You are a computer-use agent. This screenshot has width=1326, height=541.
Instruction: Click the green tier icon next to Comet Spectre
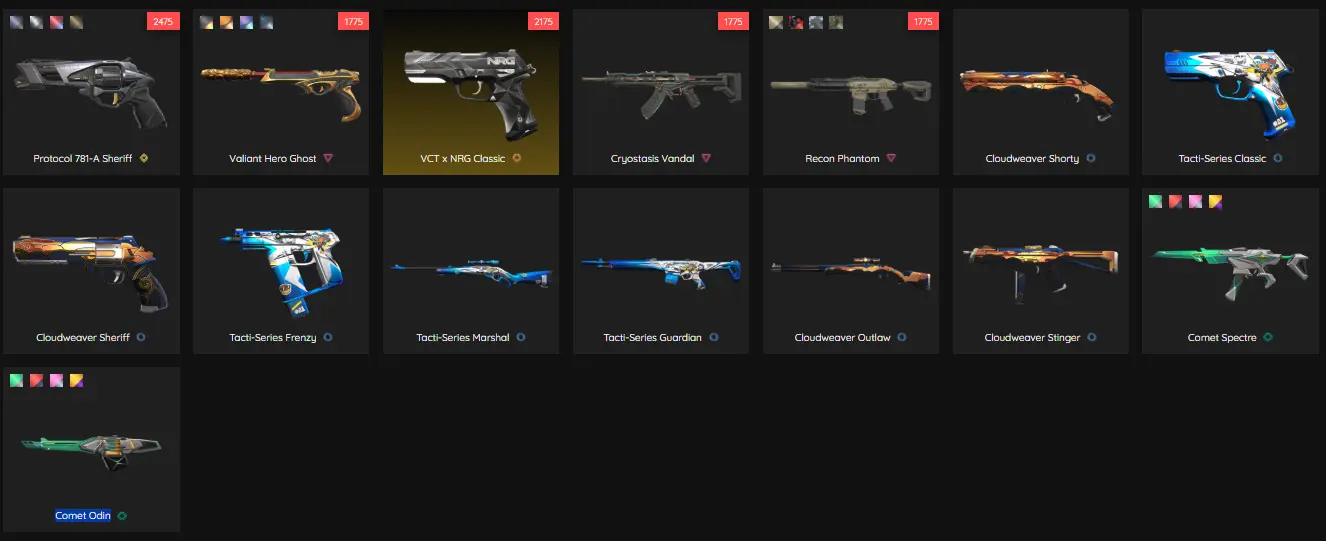point(1269,337)
